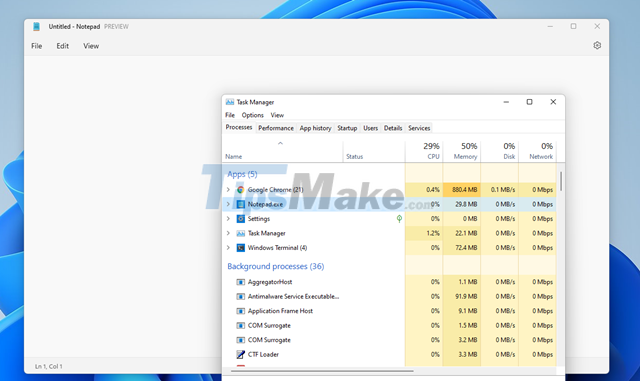This screenshot has width=640, height=381.
Task: Expand the Settings process group
Action: click(x=228, y=219)
